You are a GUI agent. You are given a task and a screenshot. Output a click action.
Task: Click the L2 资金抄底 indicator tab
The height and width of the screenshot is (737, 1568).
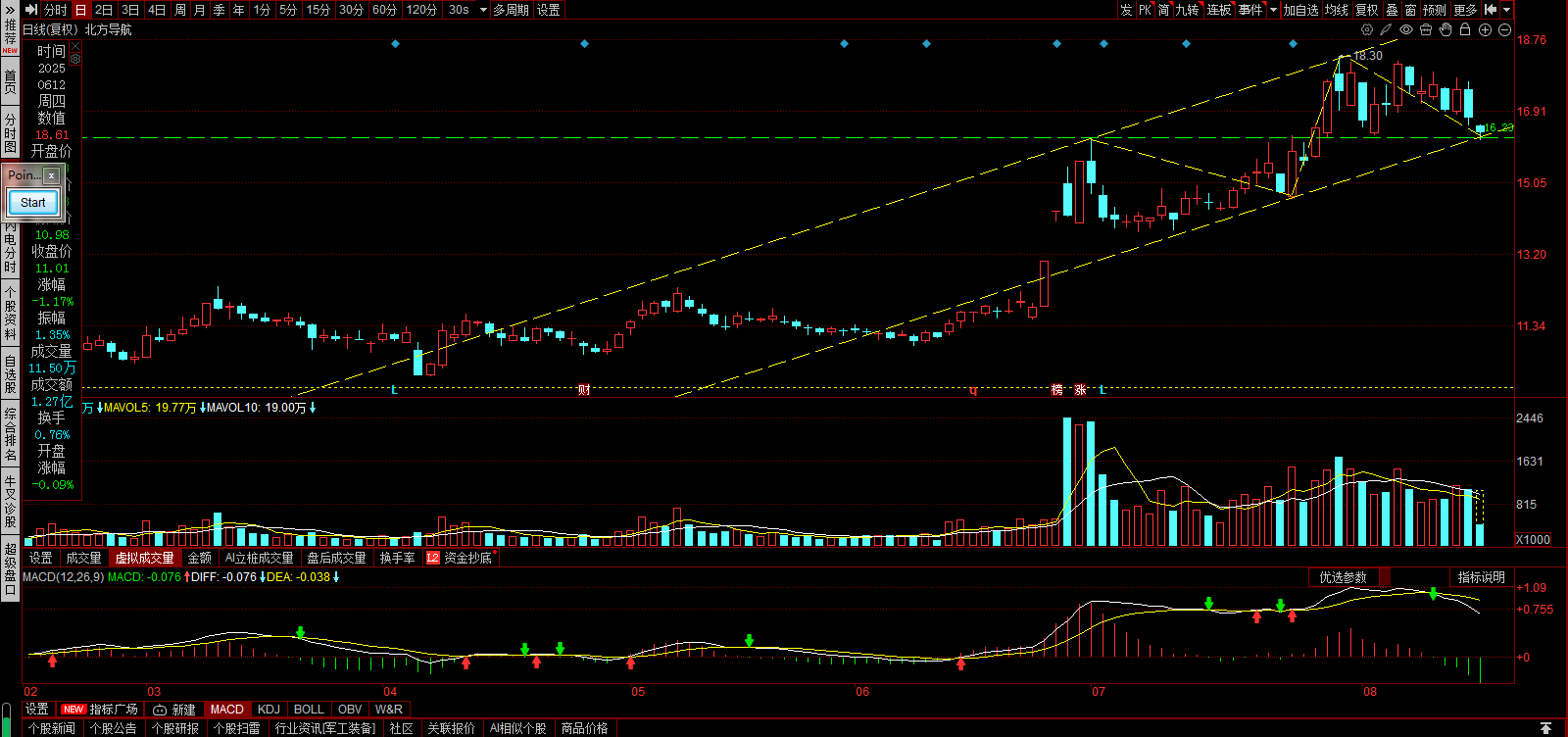[459, 558]
